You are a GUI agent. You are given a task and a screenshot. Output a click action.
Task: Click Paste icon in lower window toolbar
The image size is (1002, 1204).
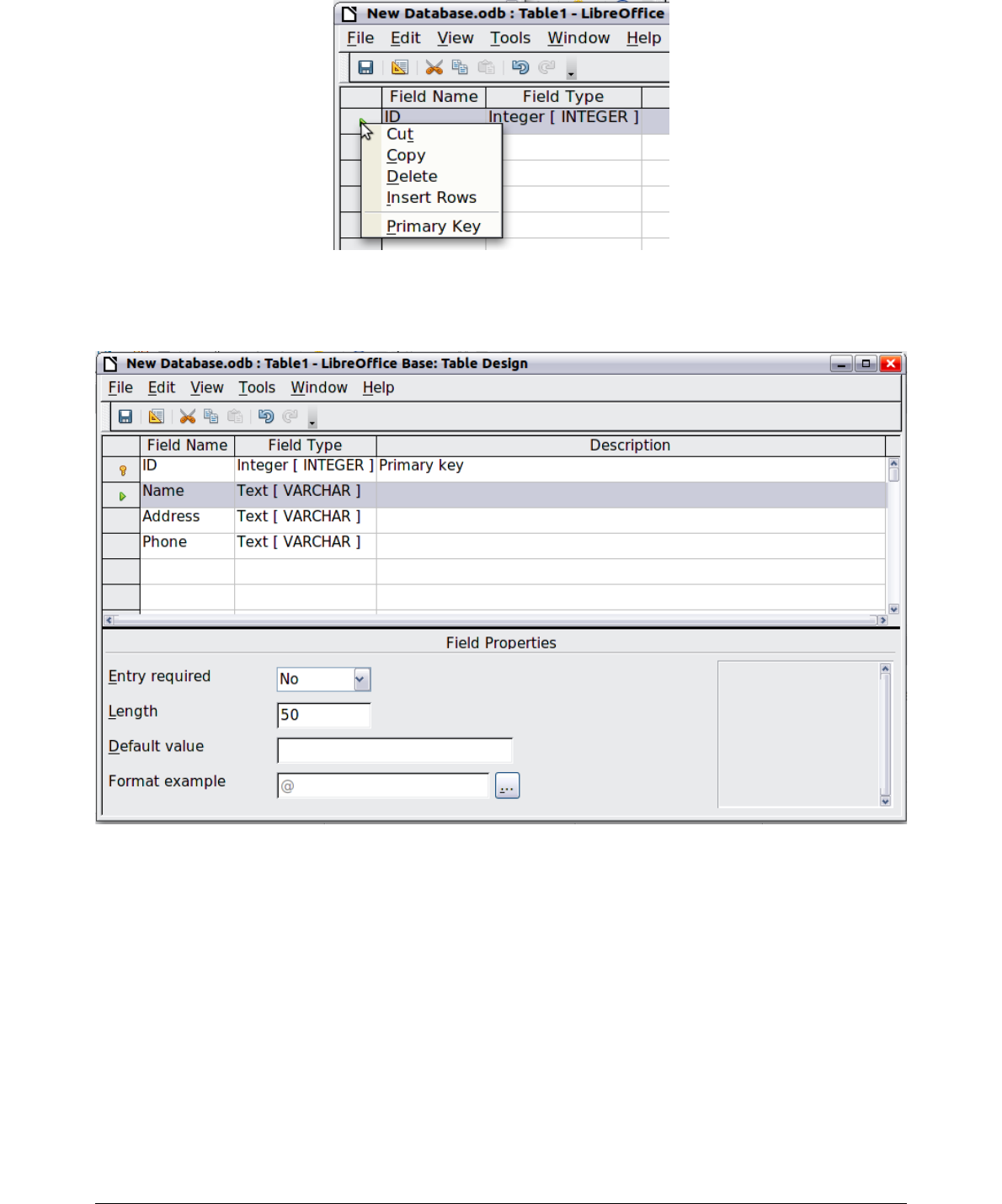235,417
